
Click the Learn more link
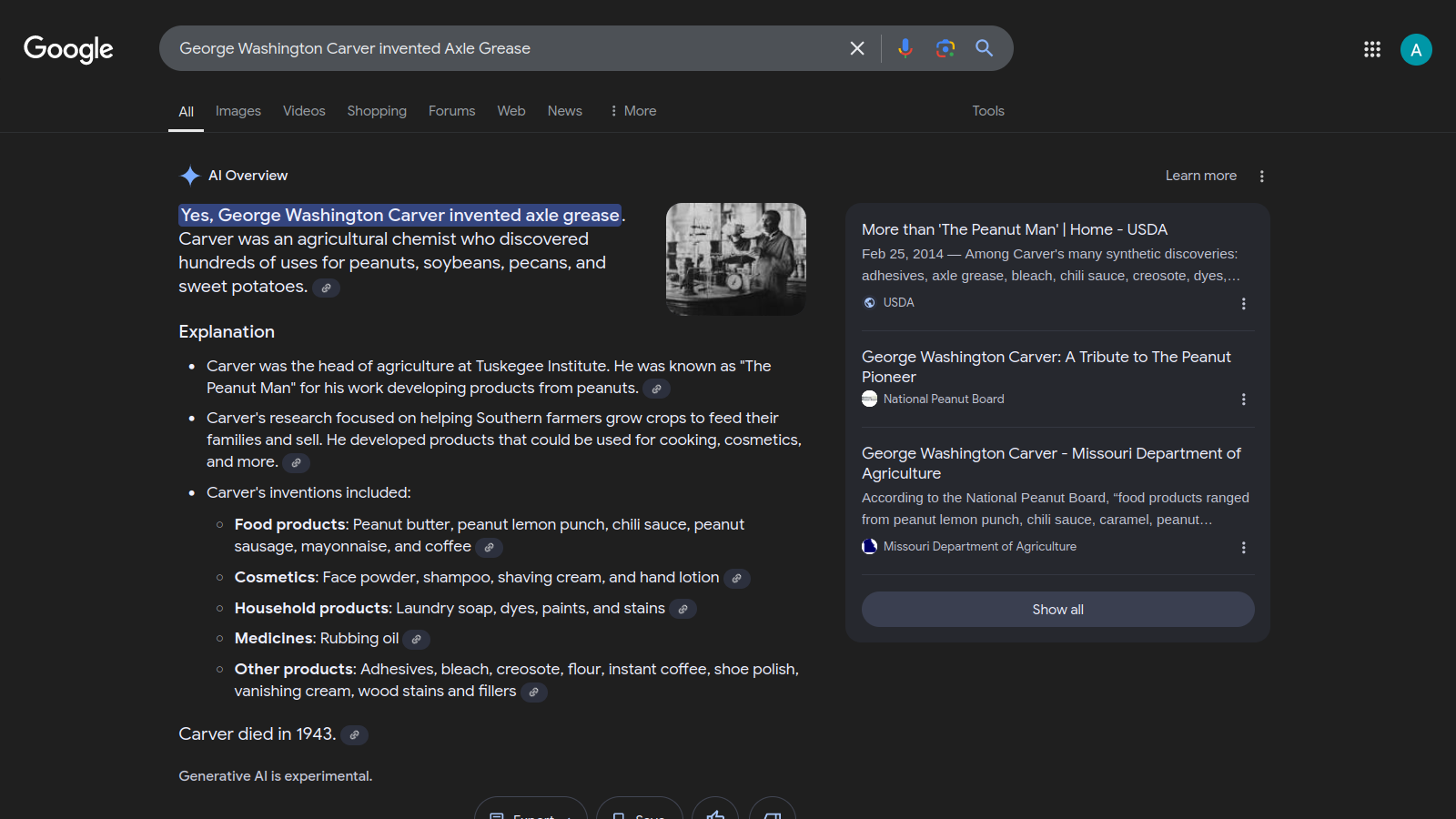coord(1201,176)
